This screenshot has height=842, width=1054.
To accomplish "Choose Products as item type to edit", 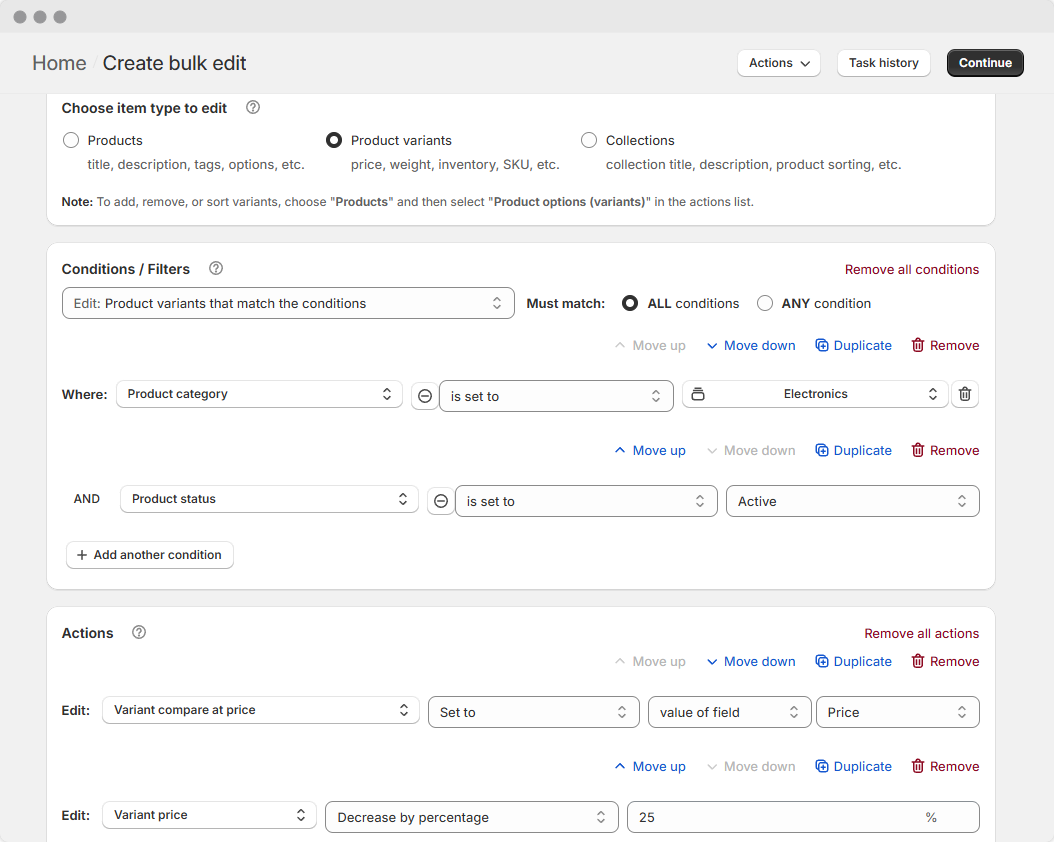I will click(x=71, y=140).
